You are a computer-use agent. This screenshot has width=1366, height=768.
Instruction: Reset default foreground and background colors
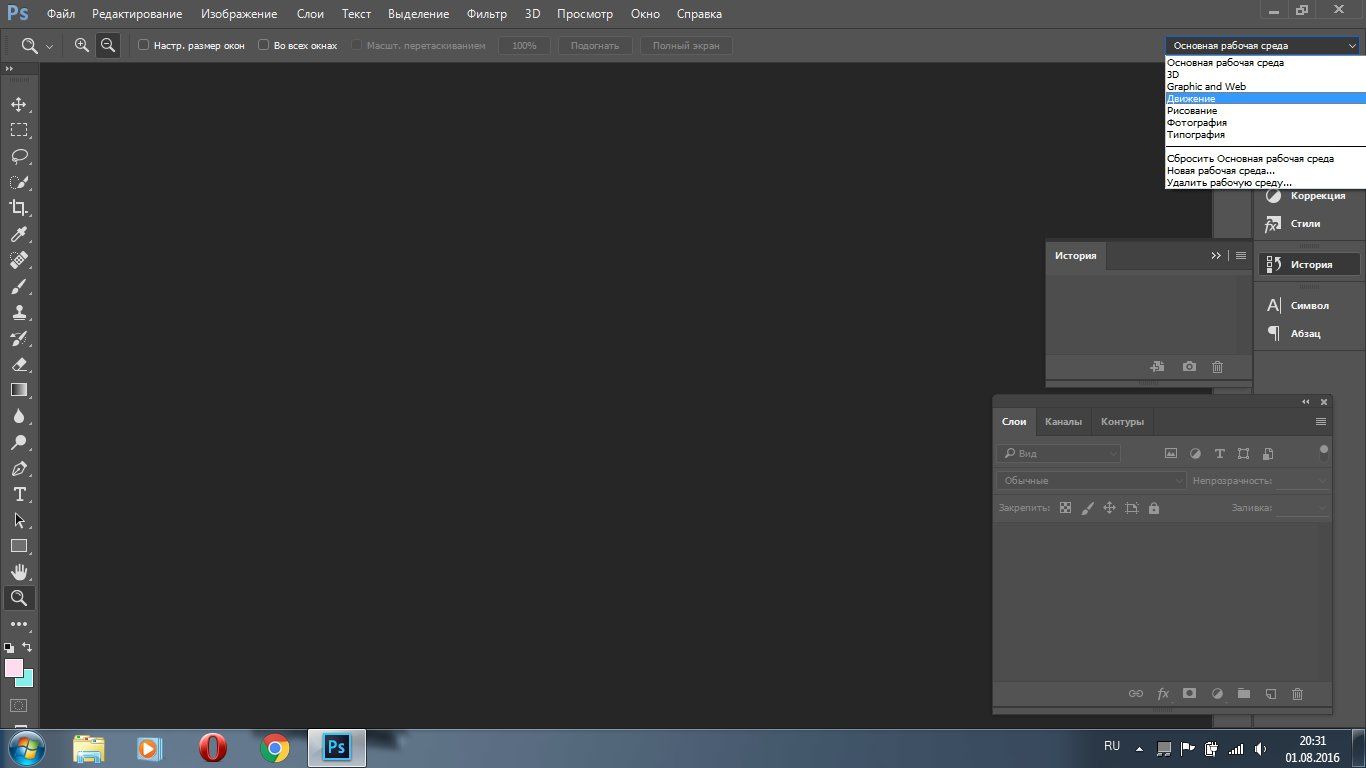pos(9,648)
